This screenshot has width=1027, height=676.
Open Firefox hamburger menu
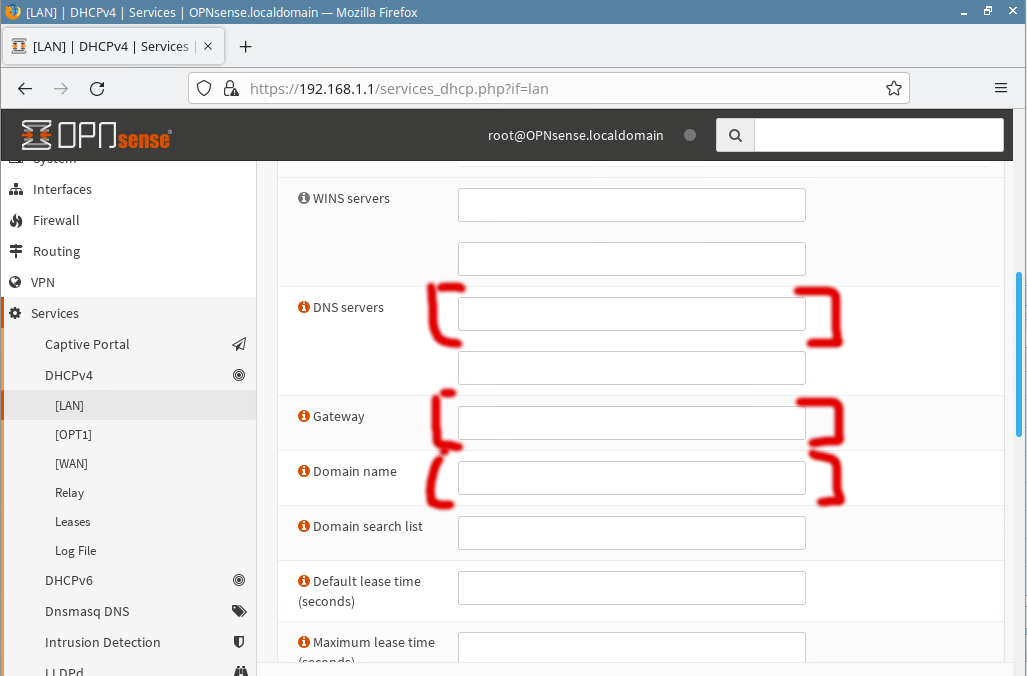point(1001,88)
